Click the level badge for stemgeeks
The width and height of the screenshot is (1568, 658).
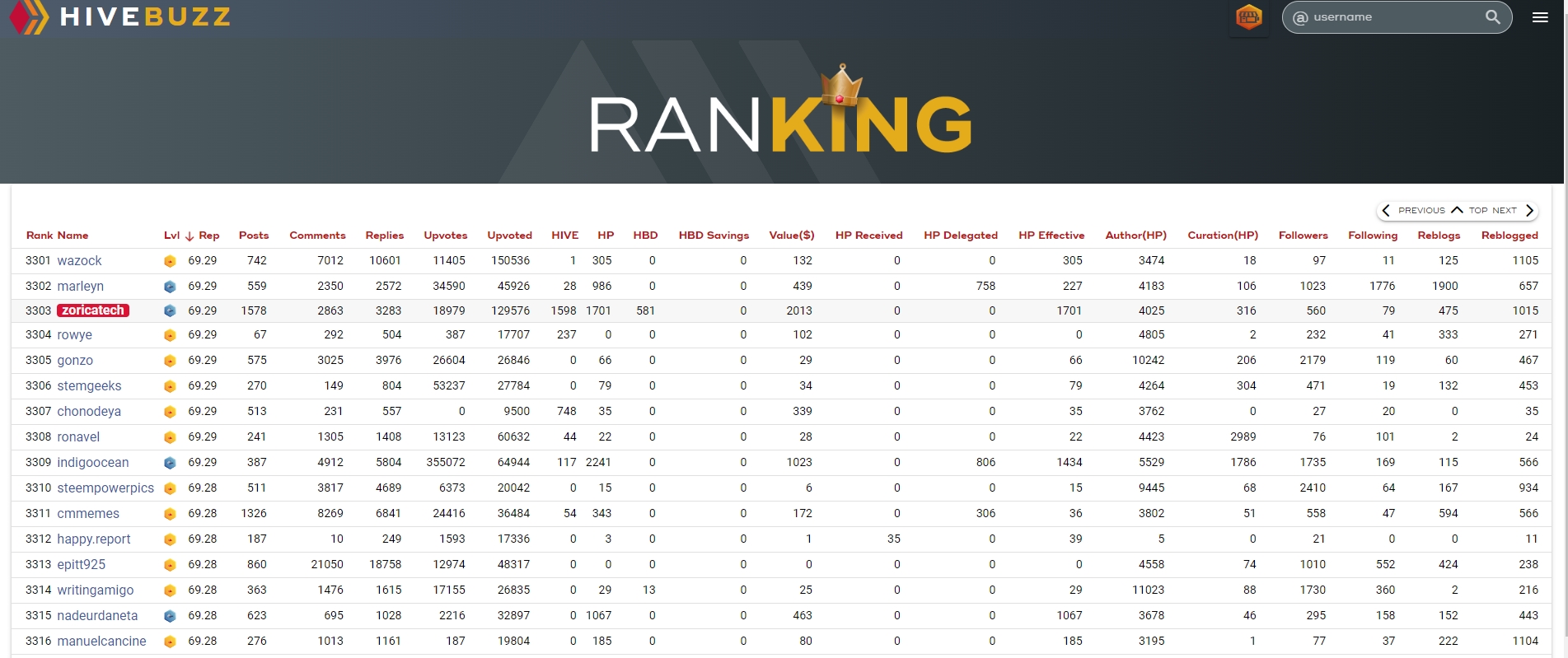click(x=170, y=386)
